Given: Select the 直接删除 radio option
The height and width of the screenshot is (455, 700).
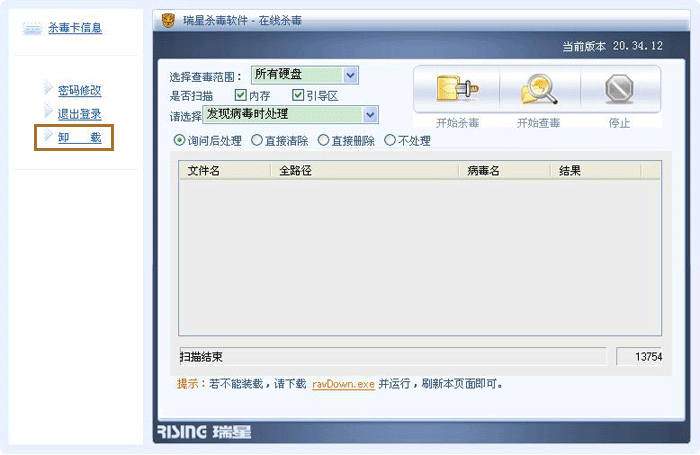Looking at the screenshot, I should [323, 140].
